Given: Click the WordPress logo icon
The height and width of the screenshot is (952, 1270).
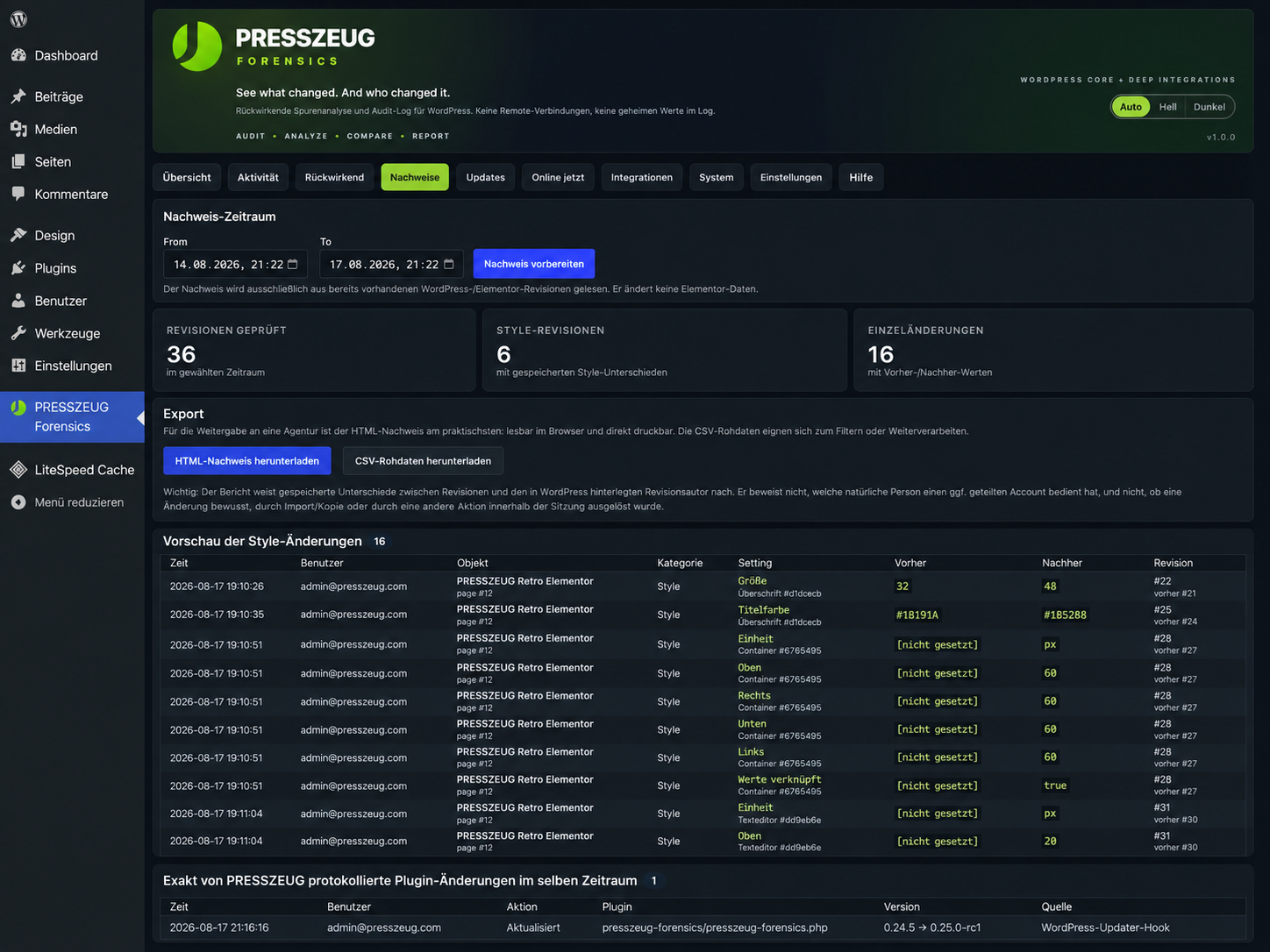Looking at the screenshot, I should point(18,19).
